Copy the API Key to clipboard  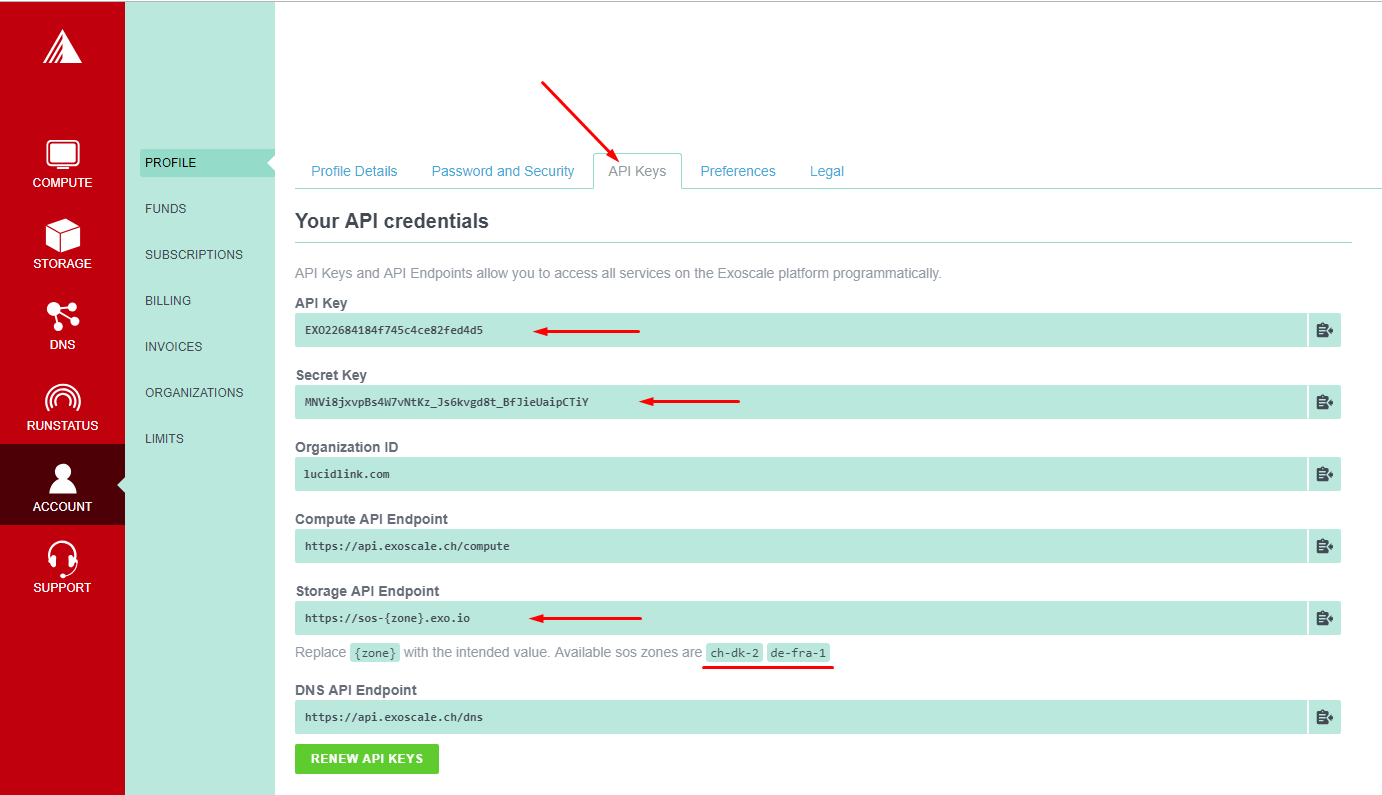click(1325, 330)
